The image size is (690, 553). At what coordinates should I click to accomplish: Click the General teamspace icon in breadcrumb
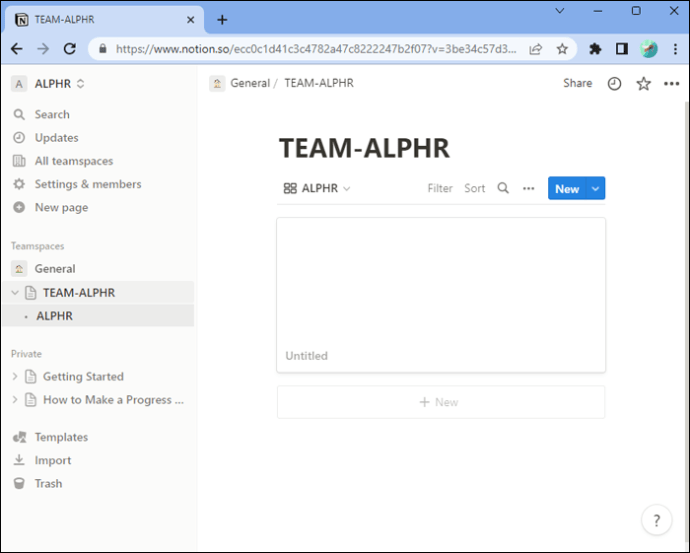217,83
